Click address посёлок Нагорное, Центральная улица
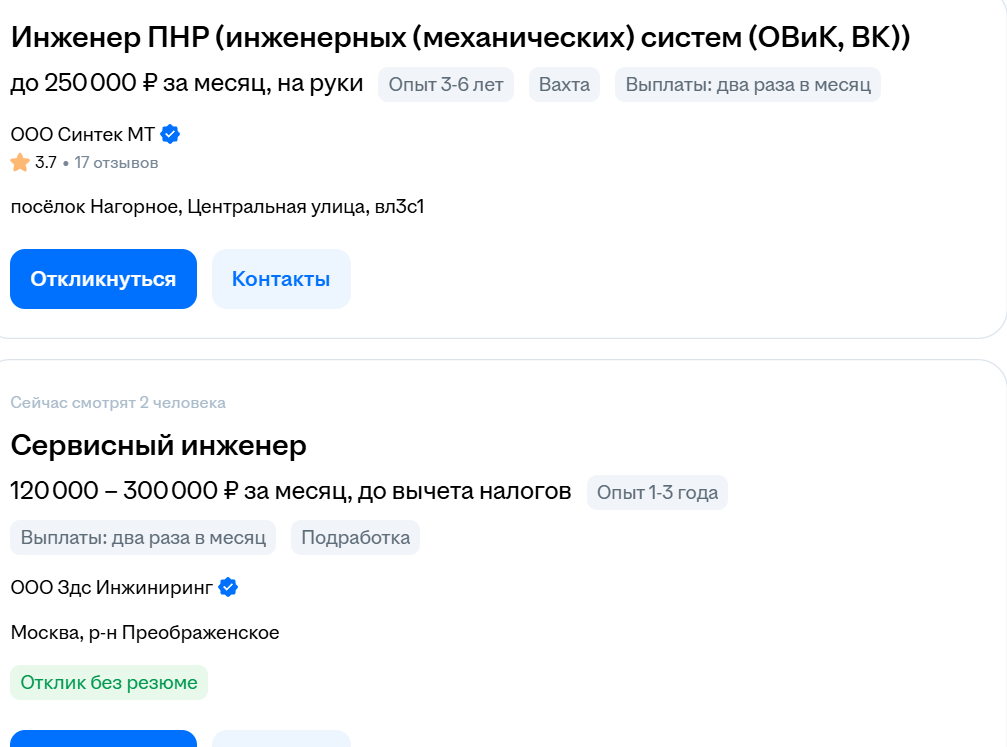The image size is (1007, 747). (217, 207)
